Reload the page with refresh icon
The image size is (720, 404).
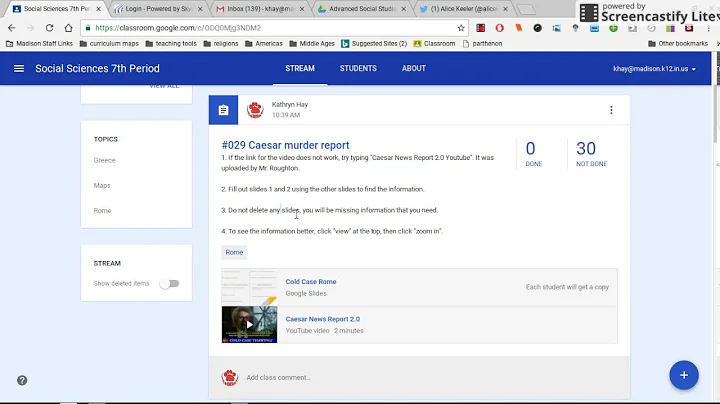49,28
